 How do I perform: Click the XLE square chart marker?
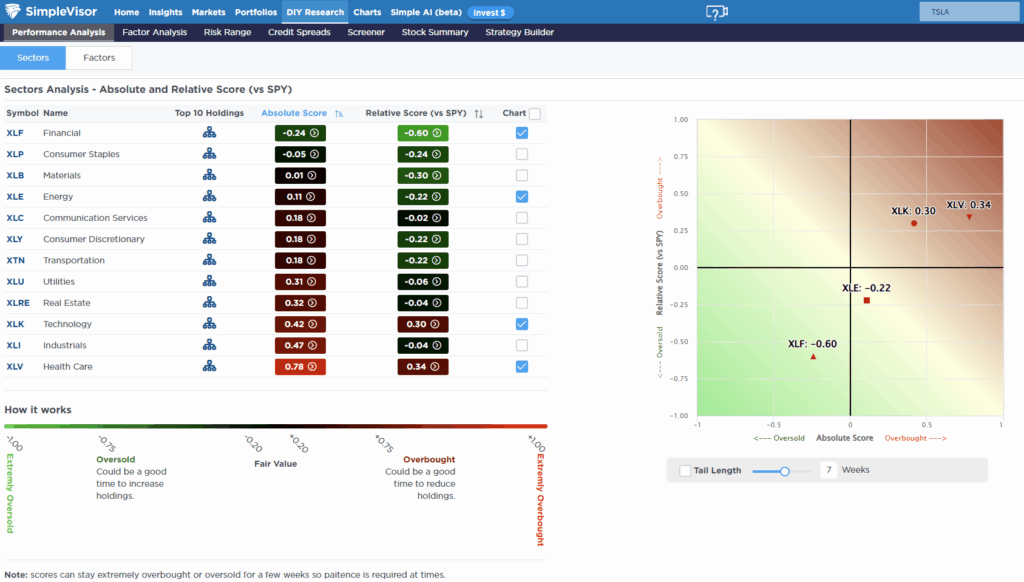tap(867, 300)
